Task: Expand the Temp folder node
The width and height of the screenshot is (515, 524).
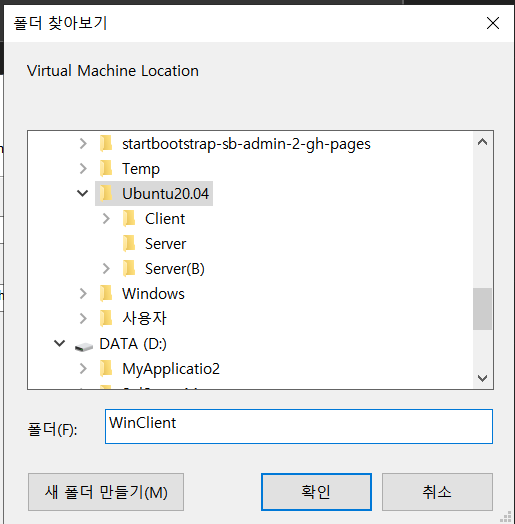Action: coord(83,168)
